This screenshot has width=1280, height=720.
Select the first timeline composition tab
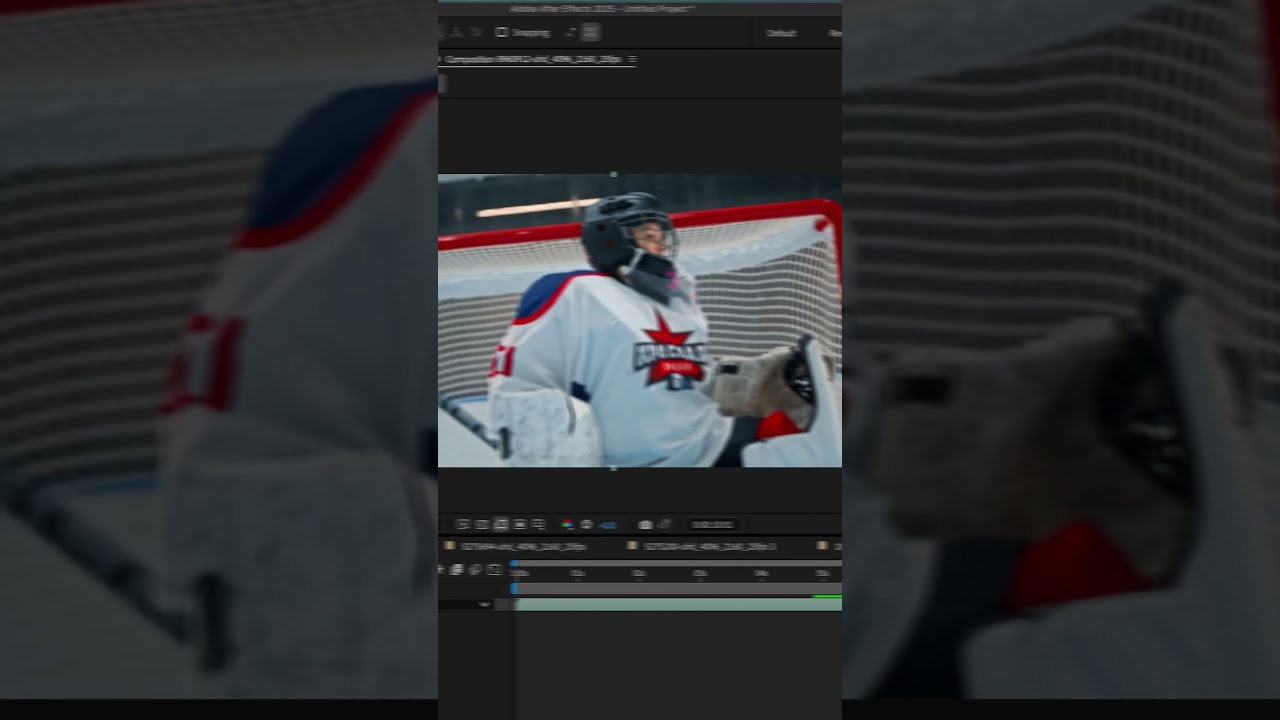click(515, 546)
